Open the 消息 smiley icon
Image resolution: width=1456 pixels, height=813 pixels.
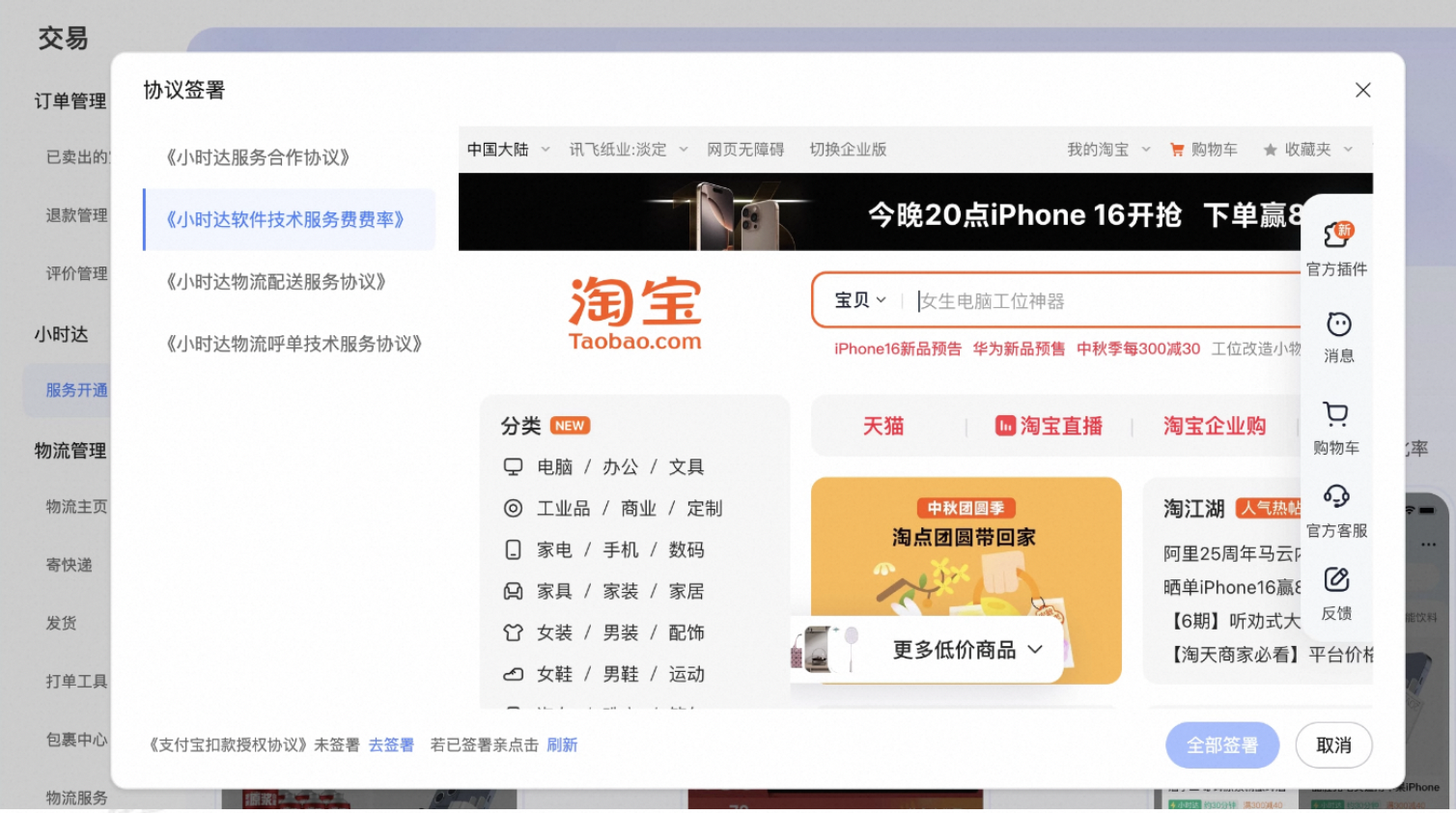(x=1338, y=323)
